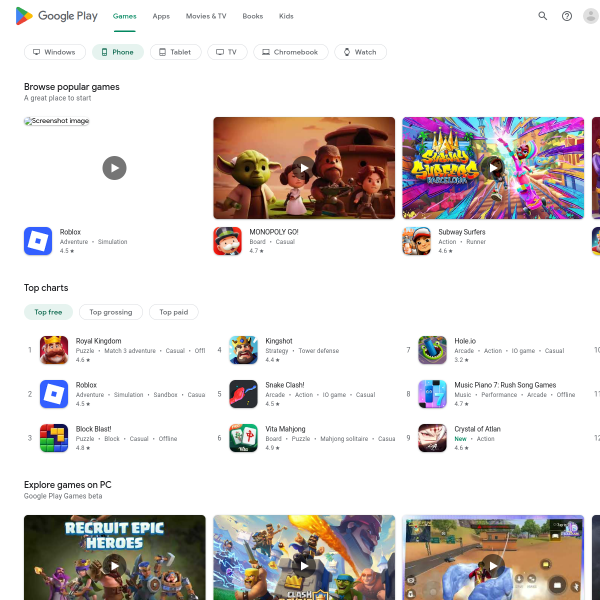The width and height of the screenshot is (600, 600).
Task: Click the MONOPOLY GO! title text
Action: (x=274, y=232)
